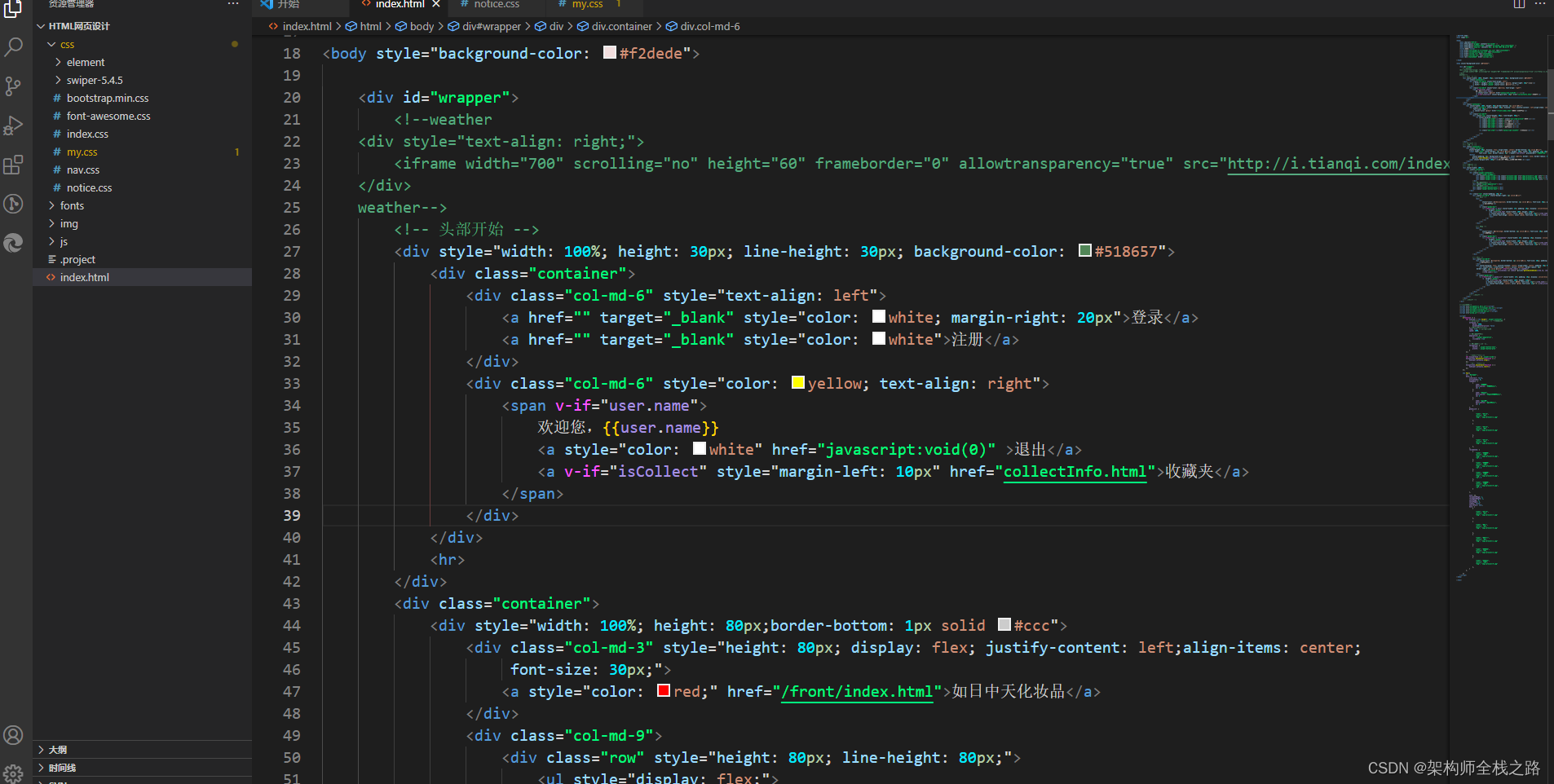The height and width of the screenshot is (784, 1554).
Task: Expand the swiper-5.4.5 folder
Action: point(58,80)
